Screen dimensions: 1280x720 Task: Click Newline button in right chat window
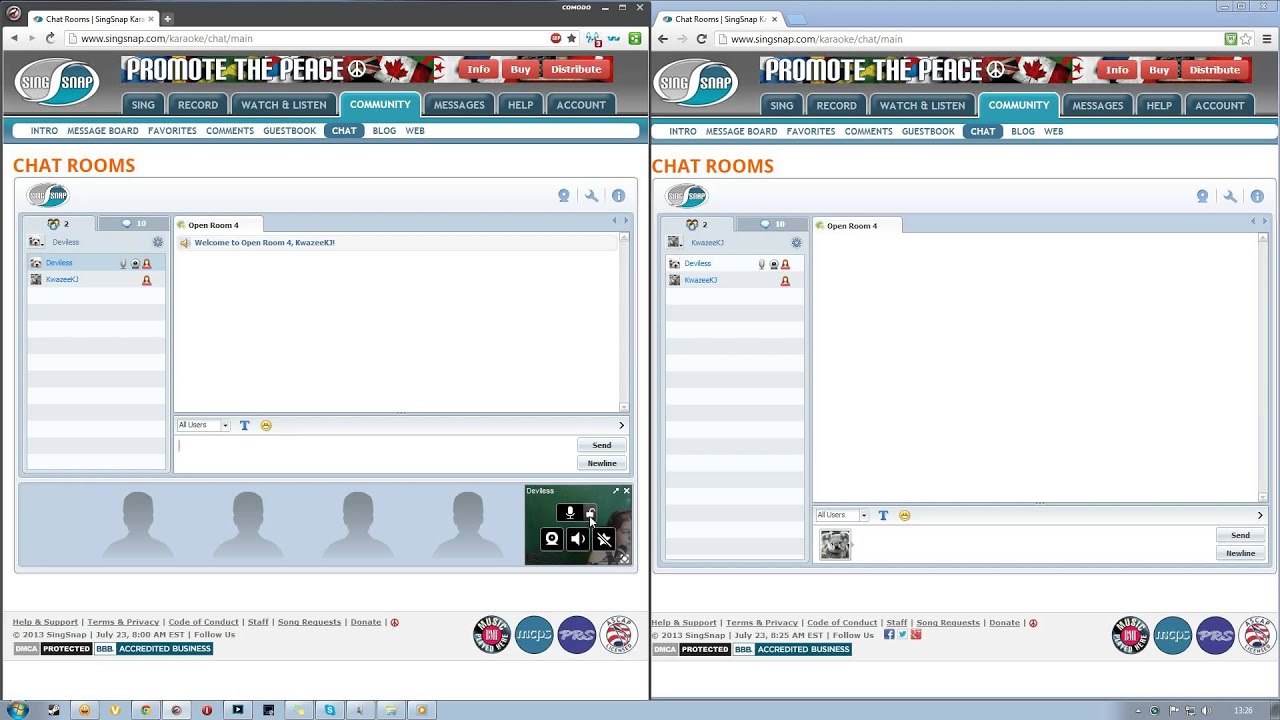[x=1240, y=553]
